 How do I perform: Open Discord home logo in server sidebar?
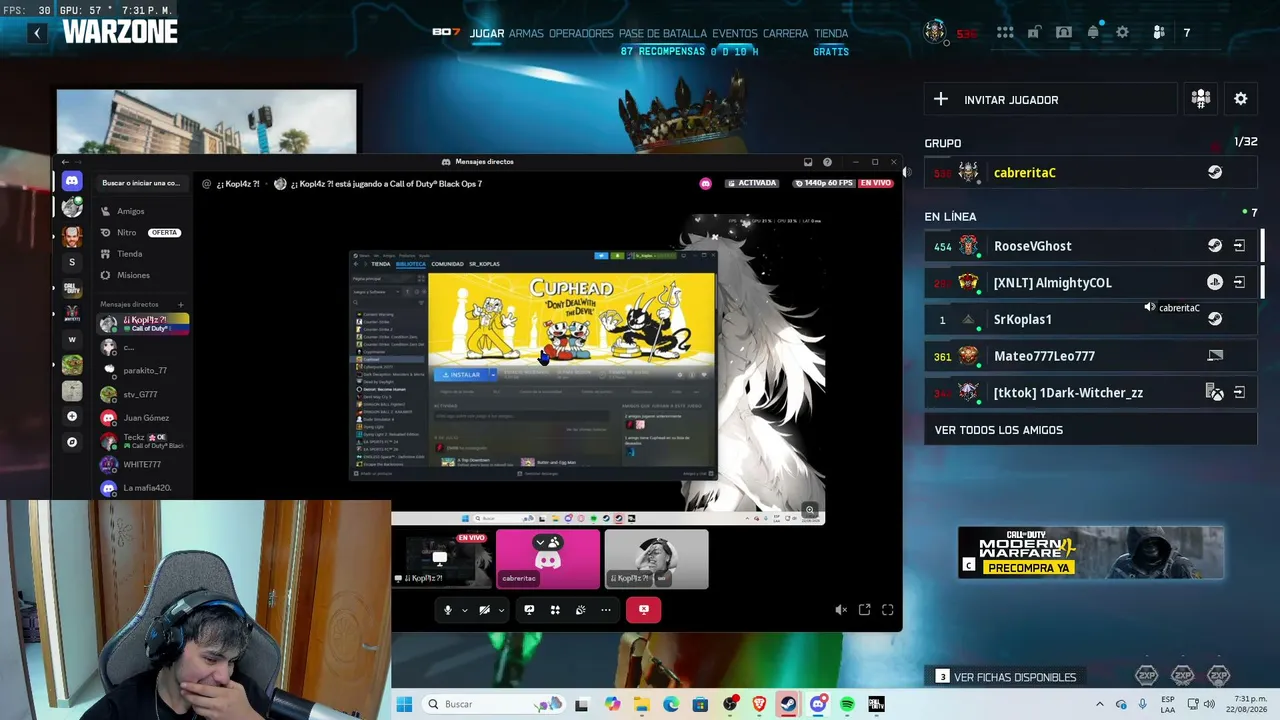(71, 181)
